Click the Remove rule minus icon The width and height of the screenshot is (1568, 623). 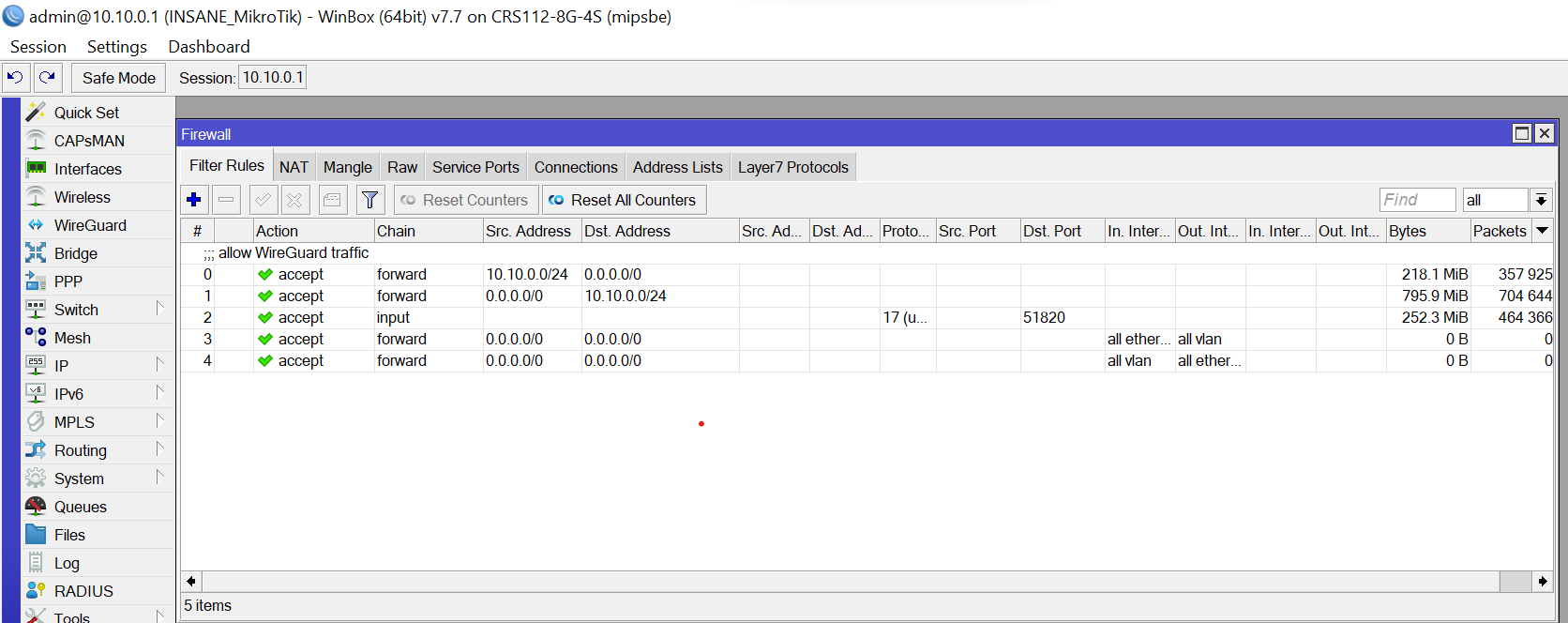[x=226, y=200]
